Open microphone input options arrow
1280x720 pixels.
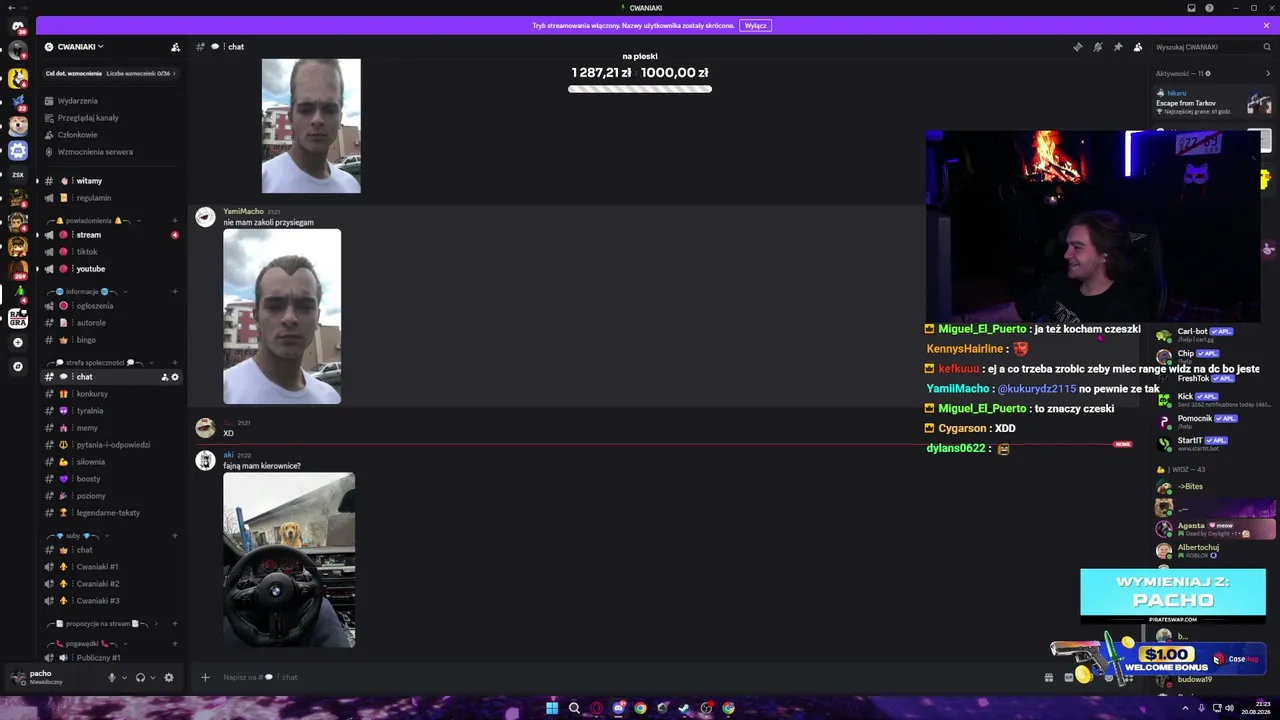click(x=124, y=677)
